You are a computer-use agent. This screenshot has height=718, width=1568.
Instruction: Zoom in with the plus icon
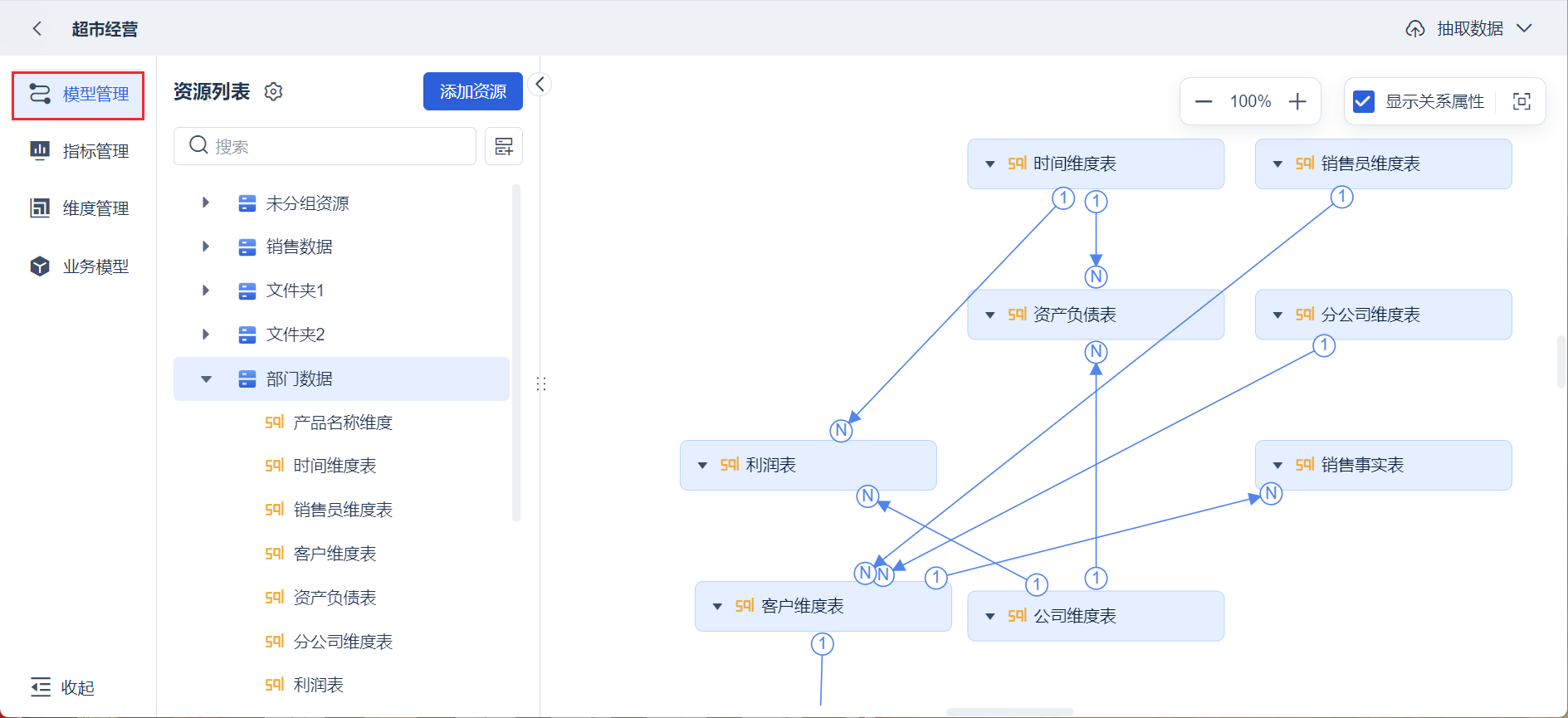(1297, 101)
